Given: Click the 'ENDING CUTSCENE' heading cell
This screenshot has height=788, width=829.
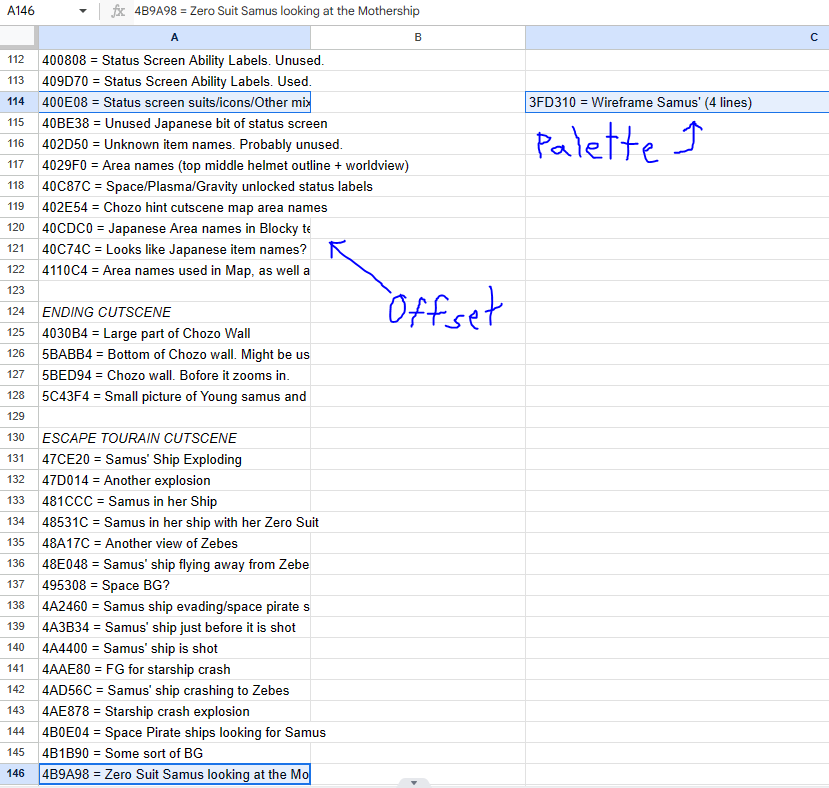Looking at the screenshot, I should 174,312.
